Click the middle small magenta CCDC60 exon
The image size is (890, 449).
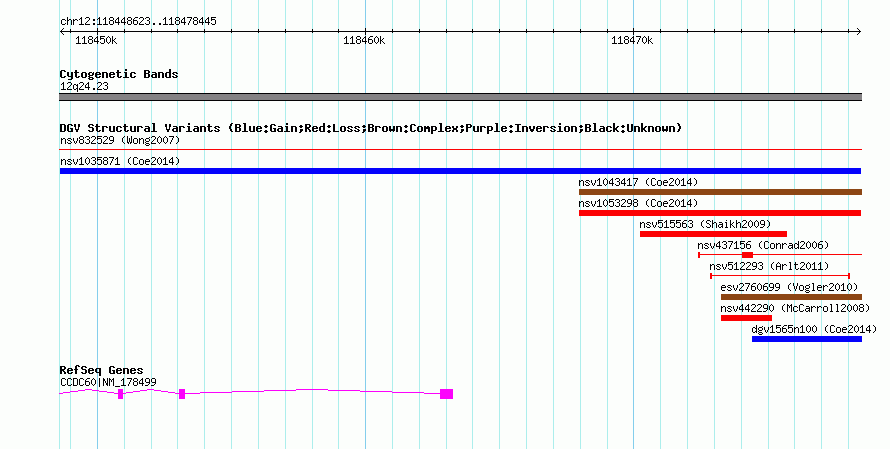point(182,394)
